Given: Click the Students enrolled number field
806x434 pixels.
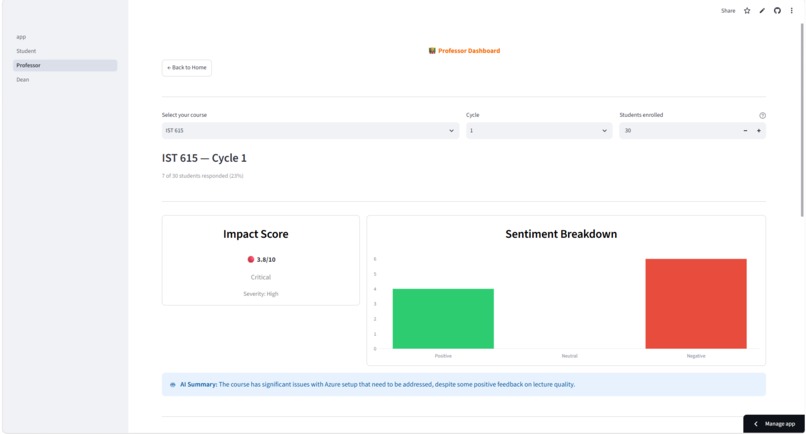Looking at the screenshot, I should (x=679, y=131).
